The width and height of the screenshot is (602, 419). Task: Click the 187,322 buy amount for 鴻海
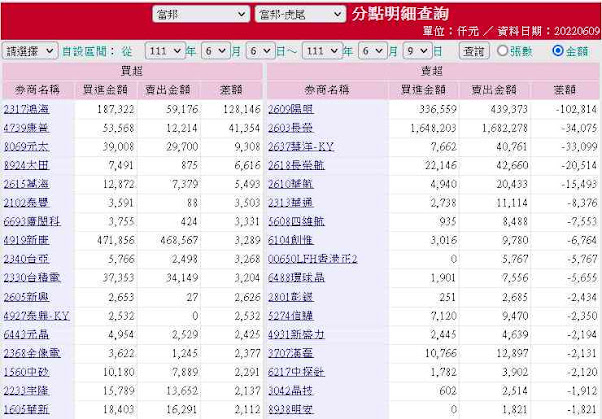click(x=116, y=109)
